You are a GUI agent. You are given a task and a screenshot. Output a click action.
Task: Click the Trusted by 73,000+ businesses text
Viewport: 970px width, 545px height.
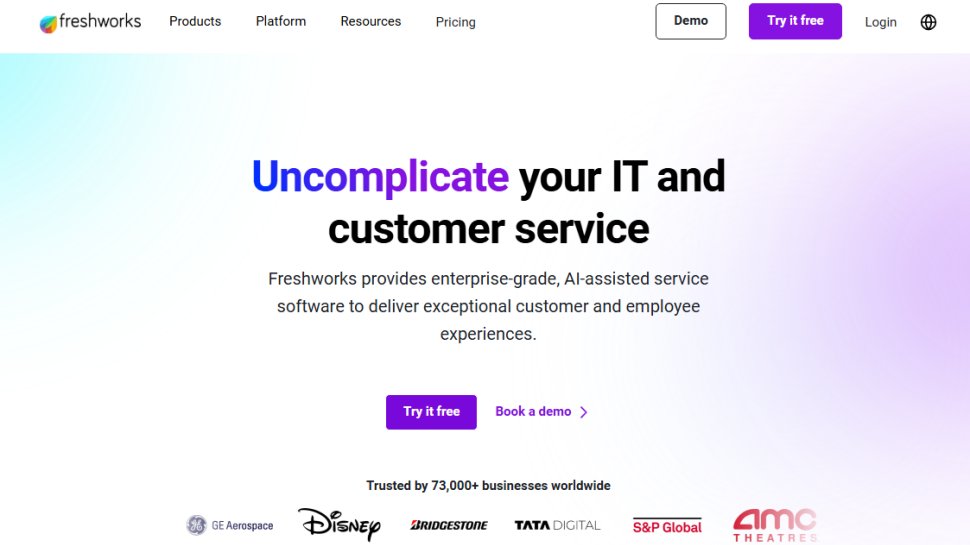tap(488, 486)
